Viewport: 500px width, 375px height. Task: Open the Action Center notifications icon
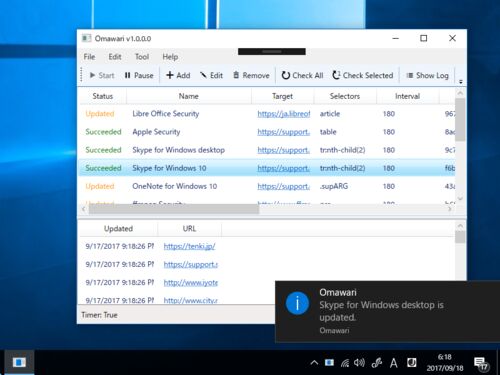click(x=481, y=363)
